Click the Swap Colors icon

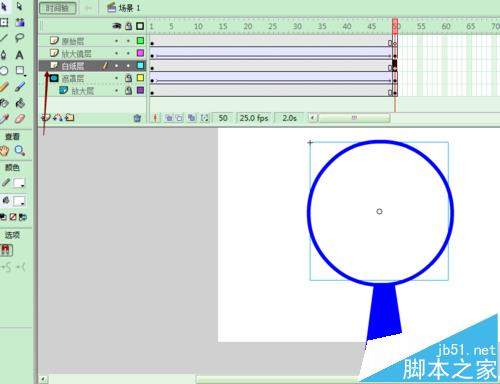tap(23, 217)
